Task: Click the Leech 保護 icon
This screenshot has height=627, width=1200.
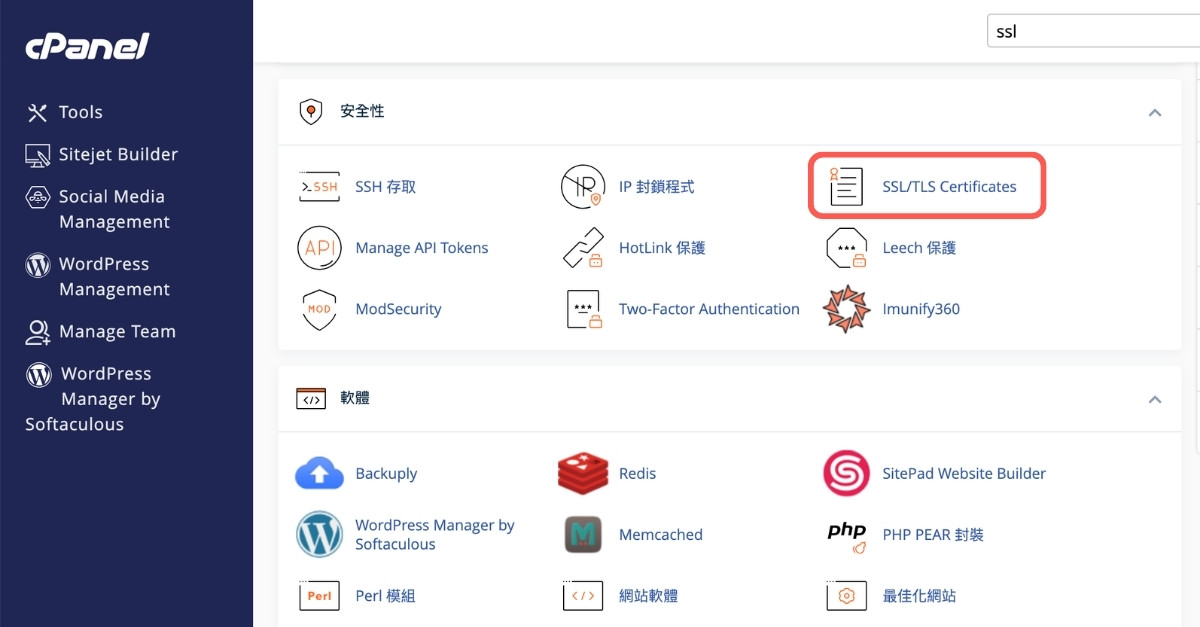Action: (x=846, y=248)
